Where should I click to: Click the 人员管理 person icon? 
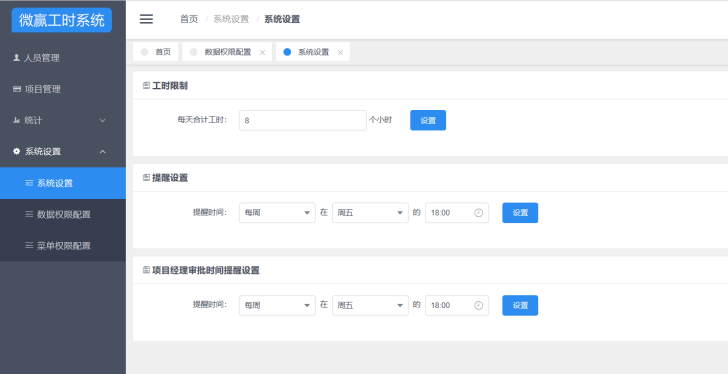[17, 58]
